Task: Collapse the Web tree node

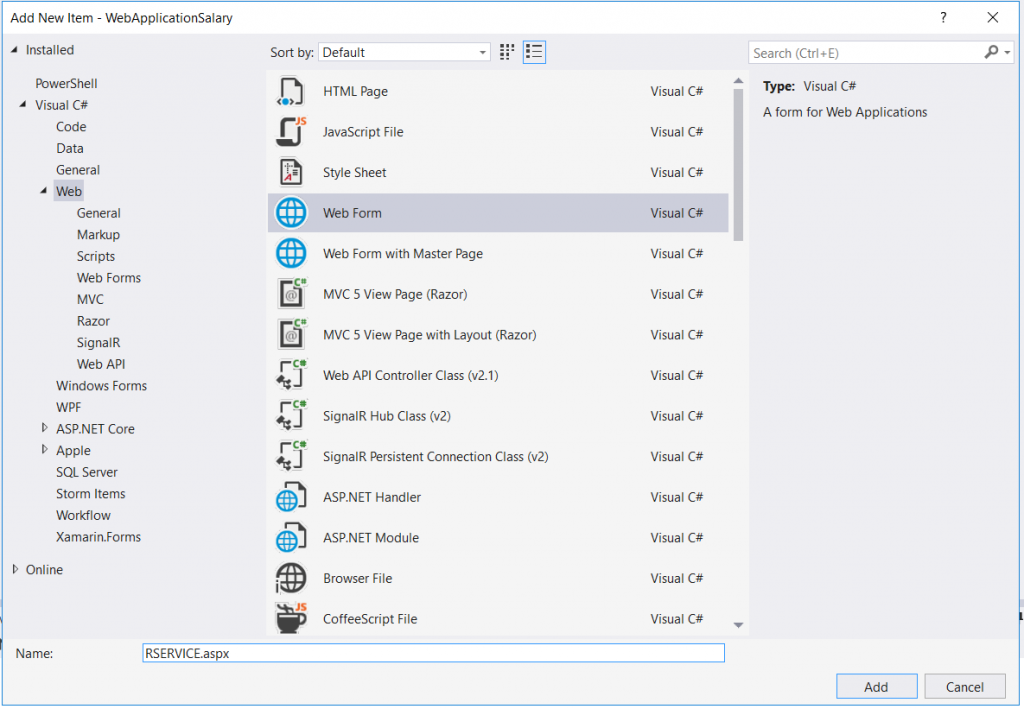Action: click(x=44, y=191)
